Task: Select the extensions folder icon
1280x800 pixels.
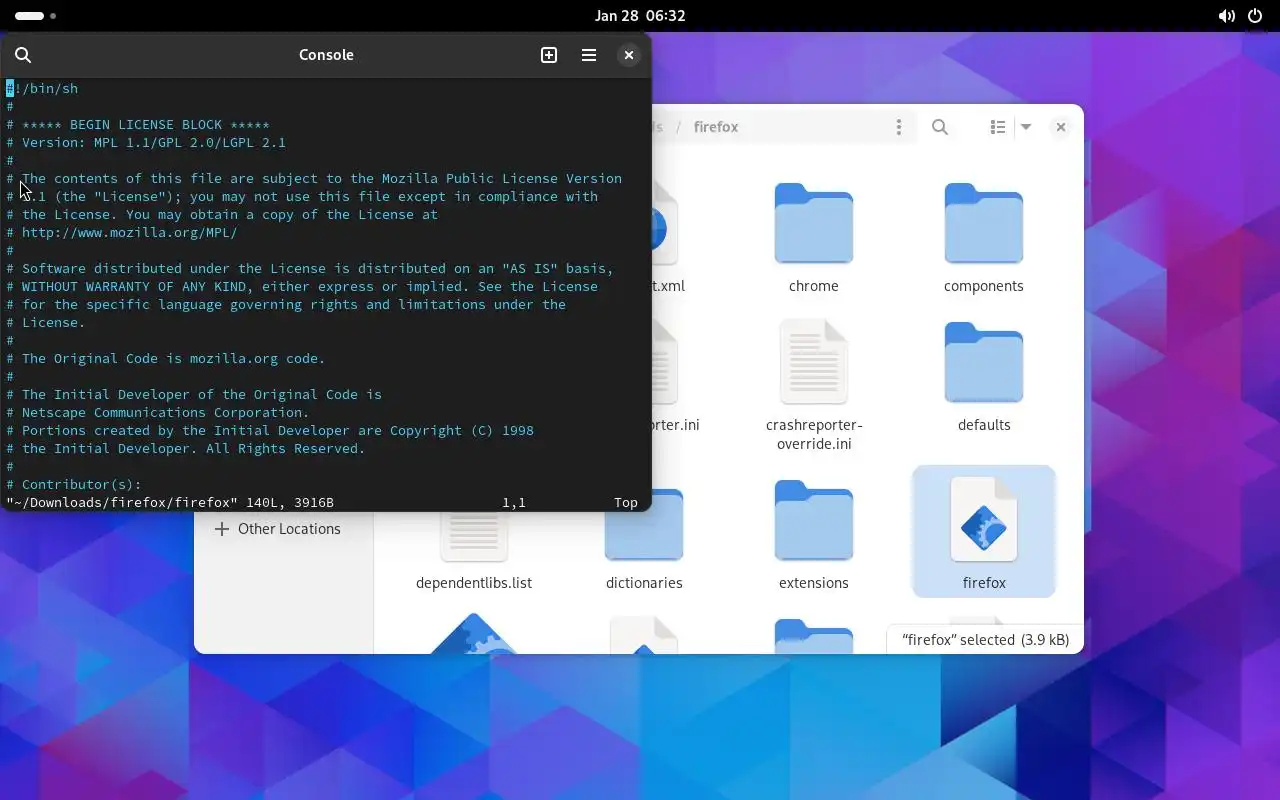Action: [814, 521]
